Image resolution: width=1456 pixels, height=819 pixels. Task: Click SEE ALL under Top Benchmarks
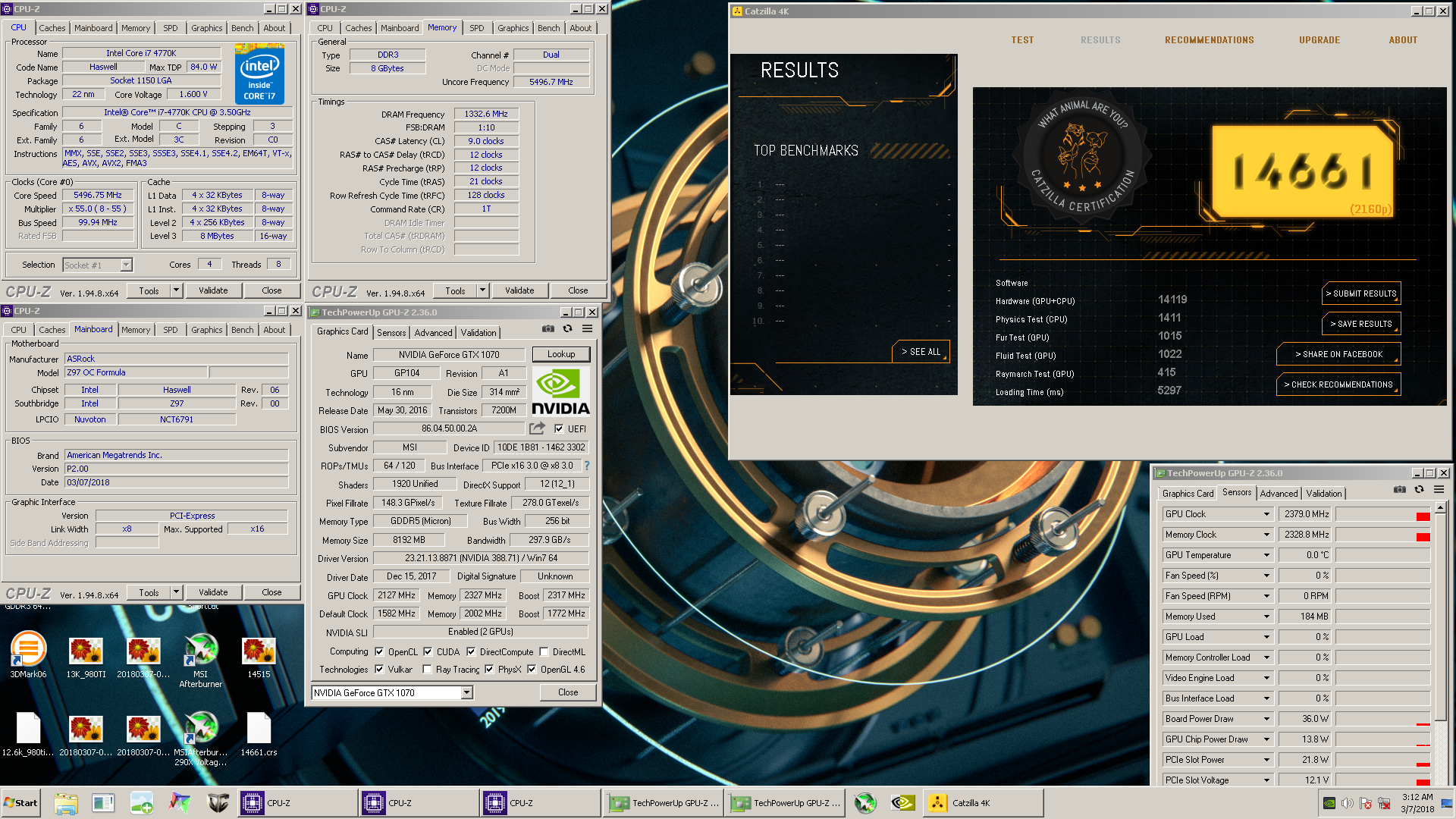pos(921,352)
